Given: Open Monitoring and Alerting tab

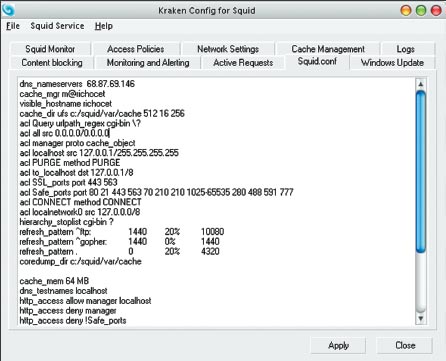Looking at the screenshot, I should tap(148, 63).
